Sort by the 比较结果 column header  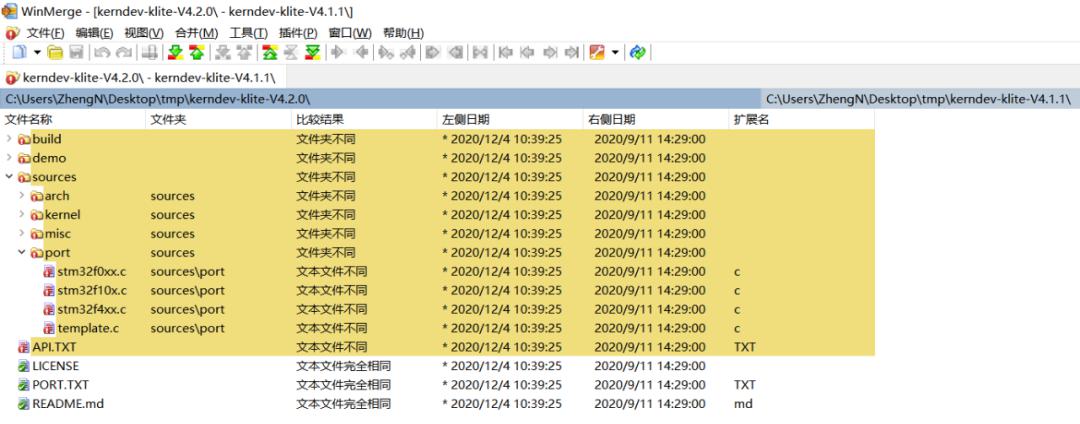(x=364, y=120)
